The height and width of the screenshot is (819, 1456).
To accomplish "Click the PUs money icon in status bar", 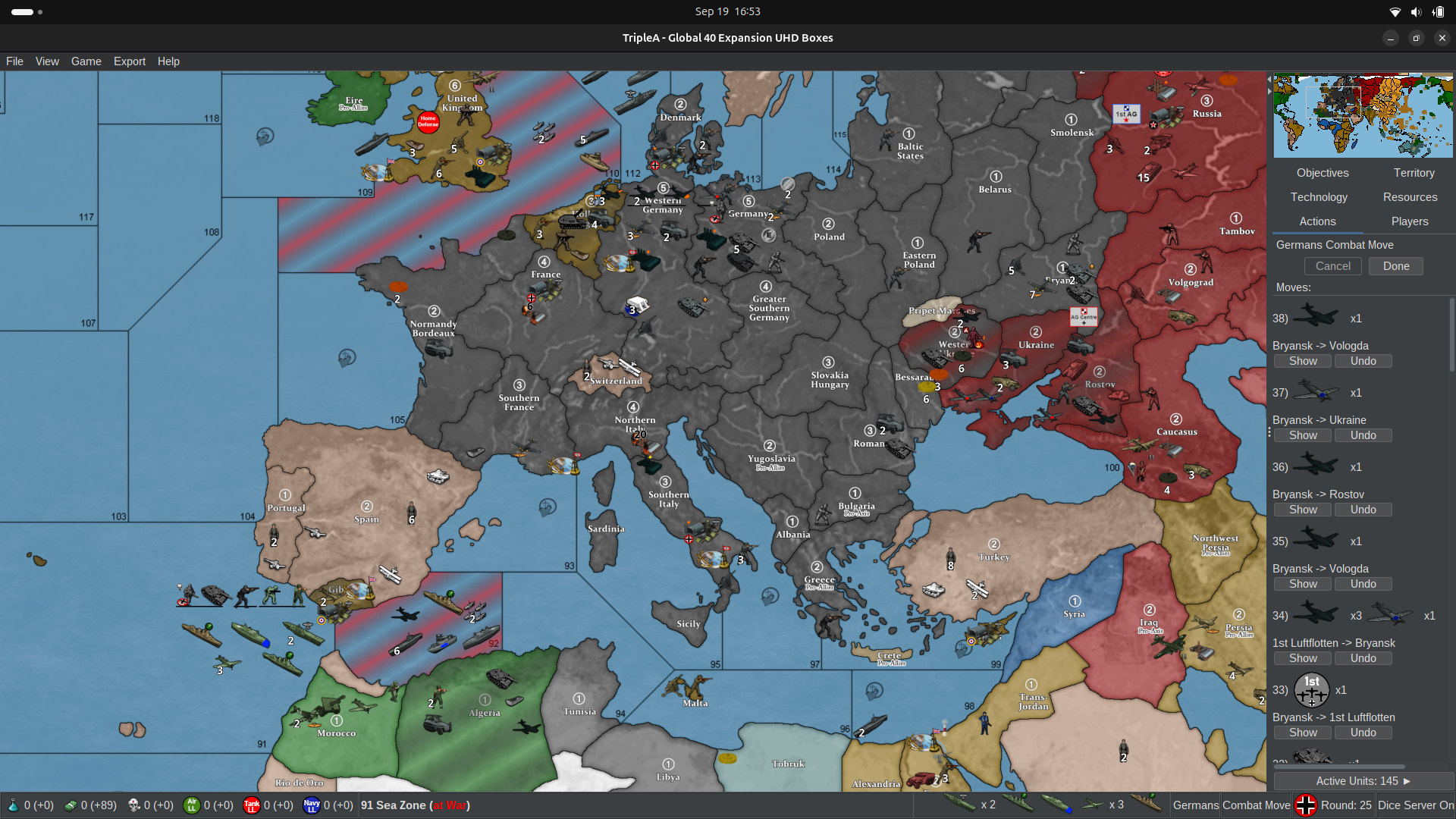I will click(70, 805).
